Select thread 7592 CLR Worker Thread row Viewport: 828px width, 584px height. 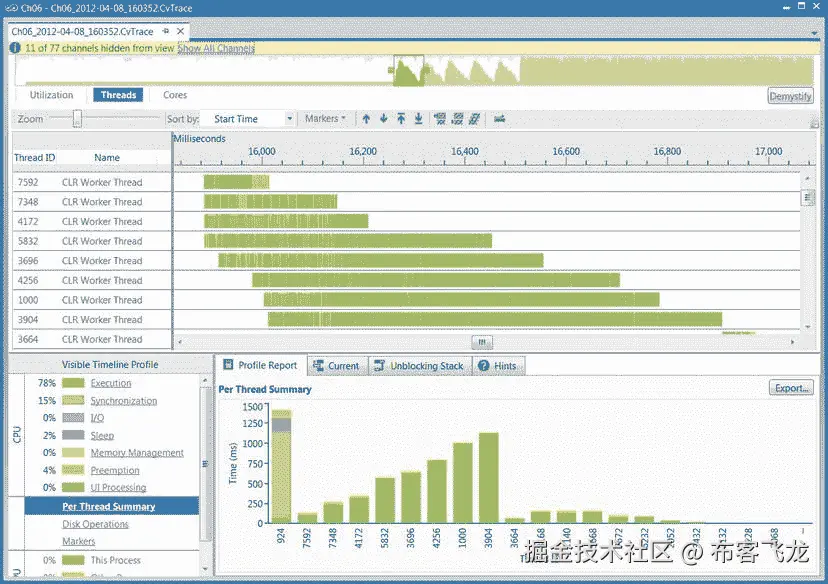tap(92, 182)
